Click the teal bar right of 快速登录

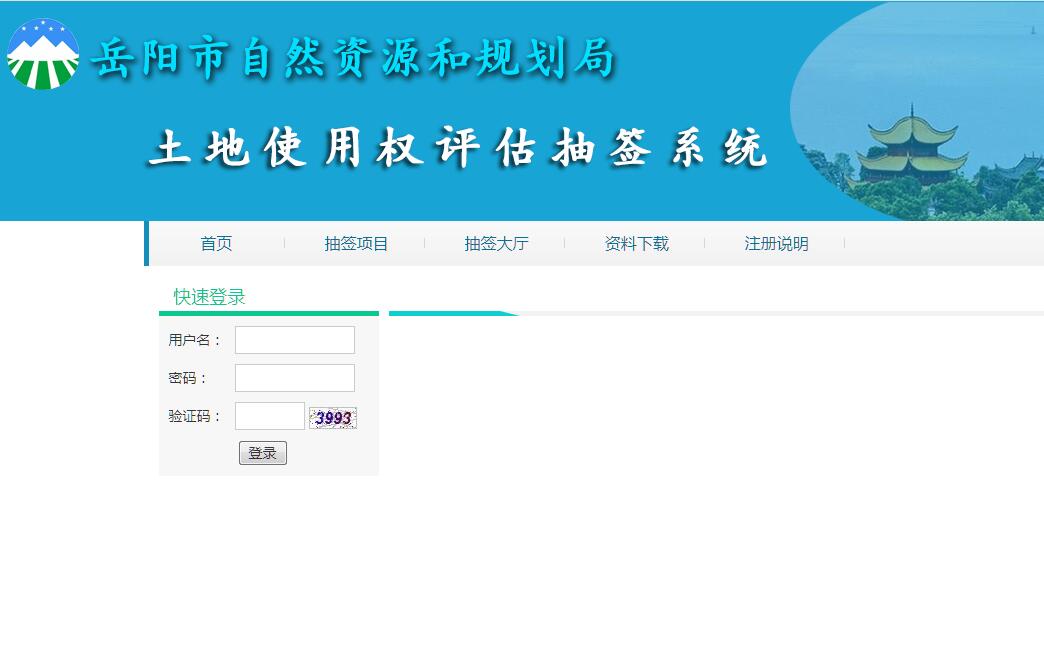click(450, 313)
